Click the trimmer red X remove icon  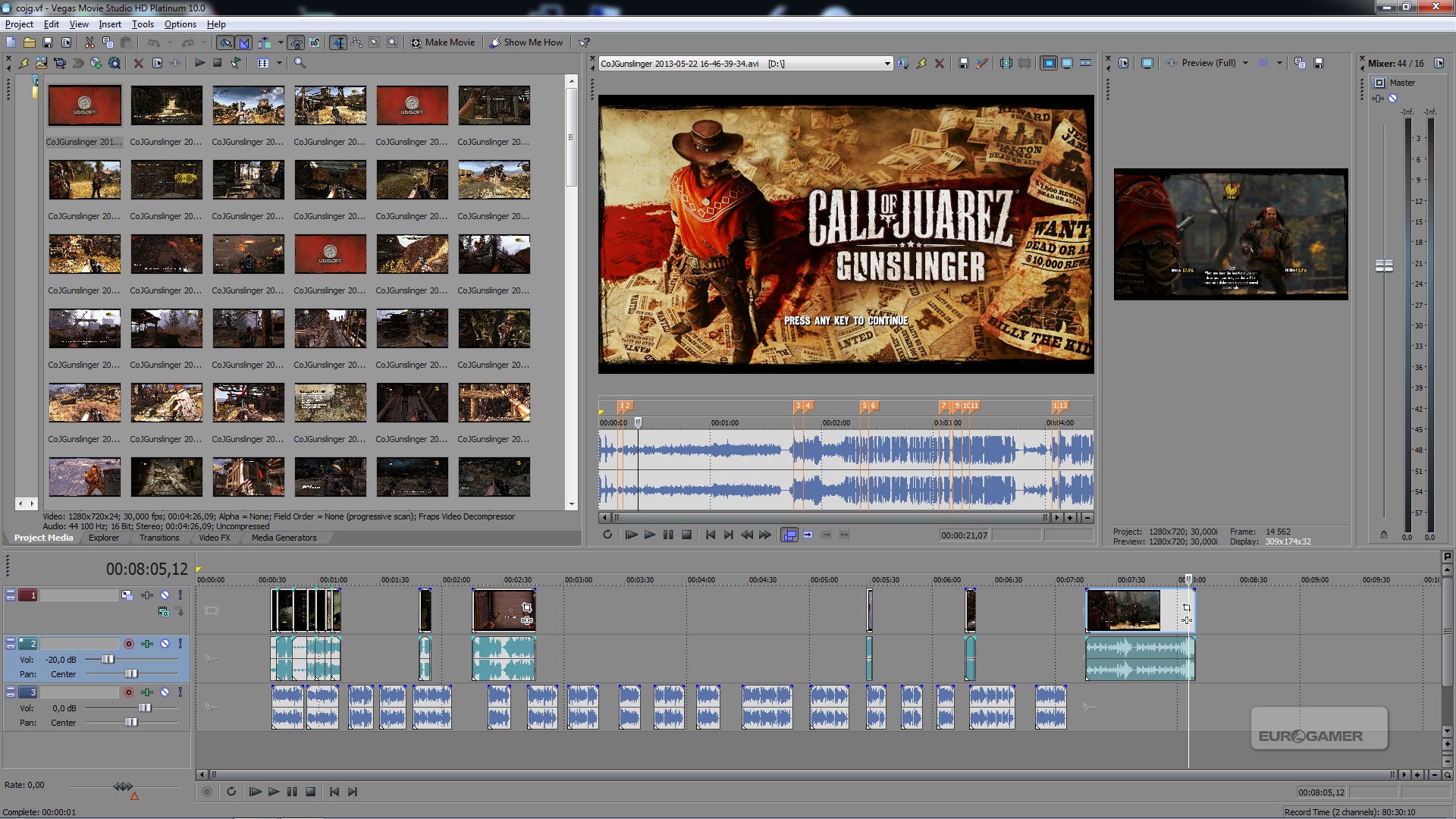coord(940,64)
